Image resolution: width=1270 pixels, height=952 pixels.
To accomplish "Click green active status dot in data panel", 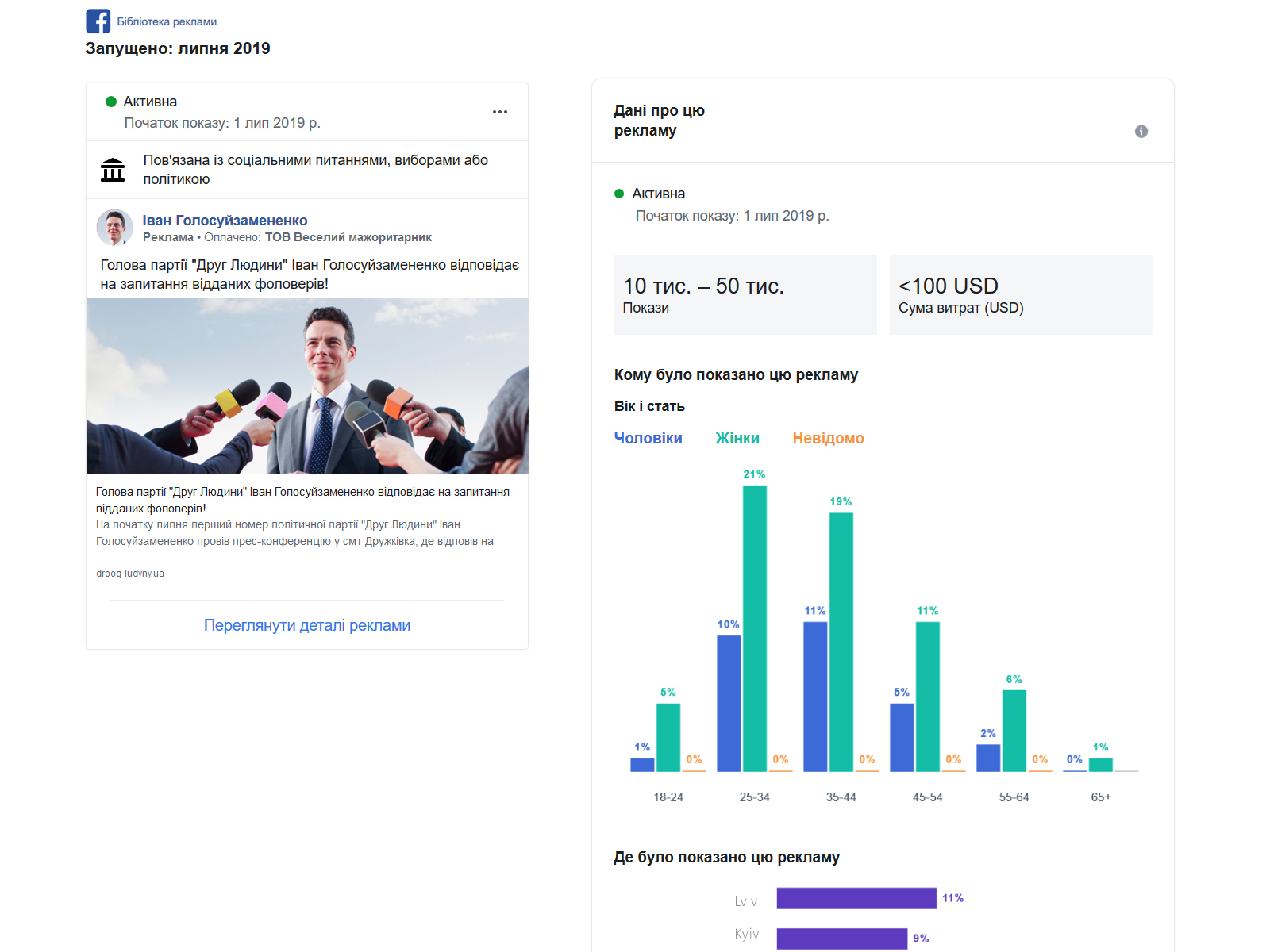I will click(x=619, y=194).
